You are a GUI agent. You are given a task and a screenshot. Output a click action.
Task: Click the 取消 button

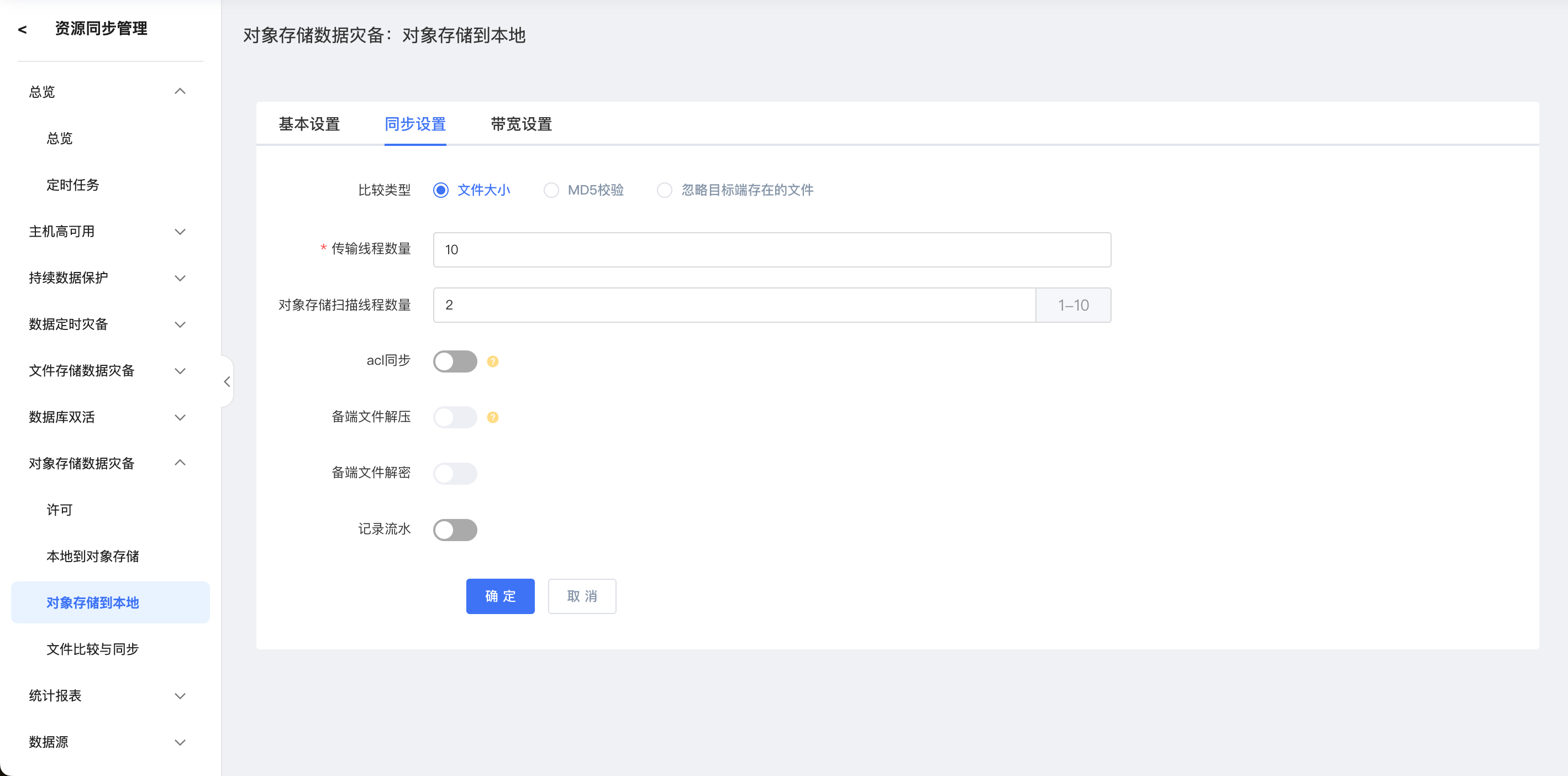[581, 596]
